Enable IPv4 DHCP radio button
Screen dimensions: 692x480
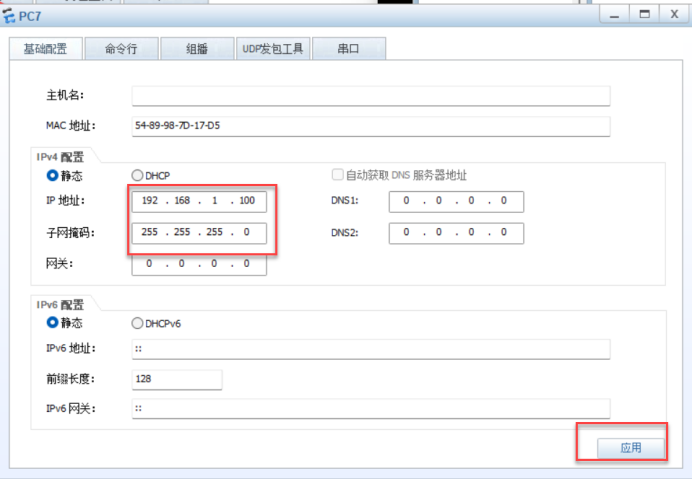(x=138, y=175)
